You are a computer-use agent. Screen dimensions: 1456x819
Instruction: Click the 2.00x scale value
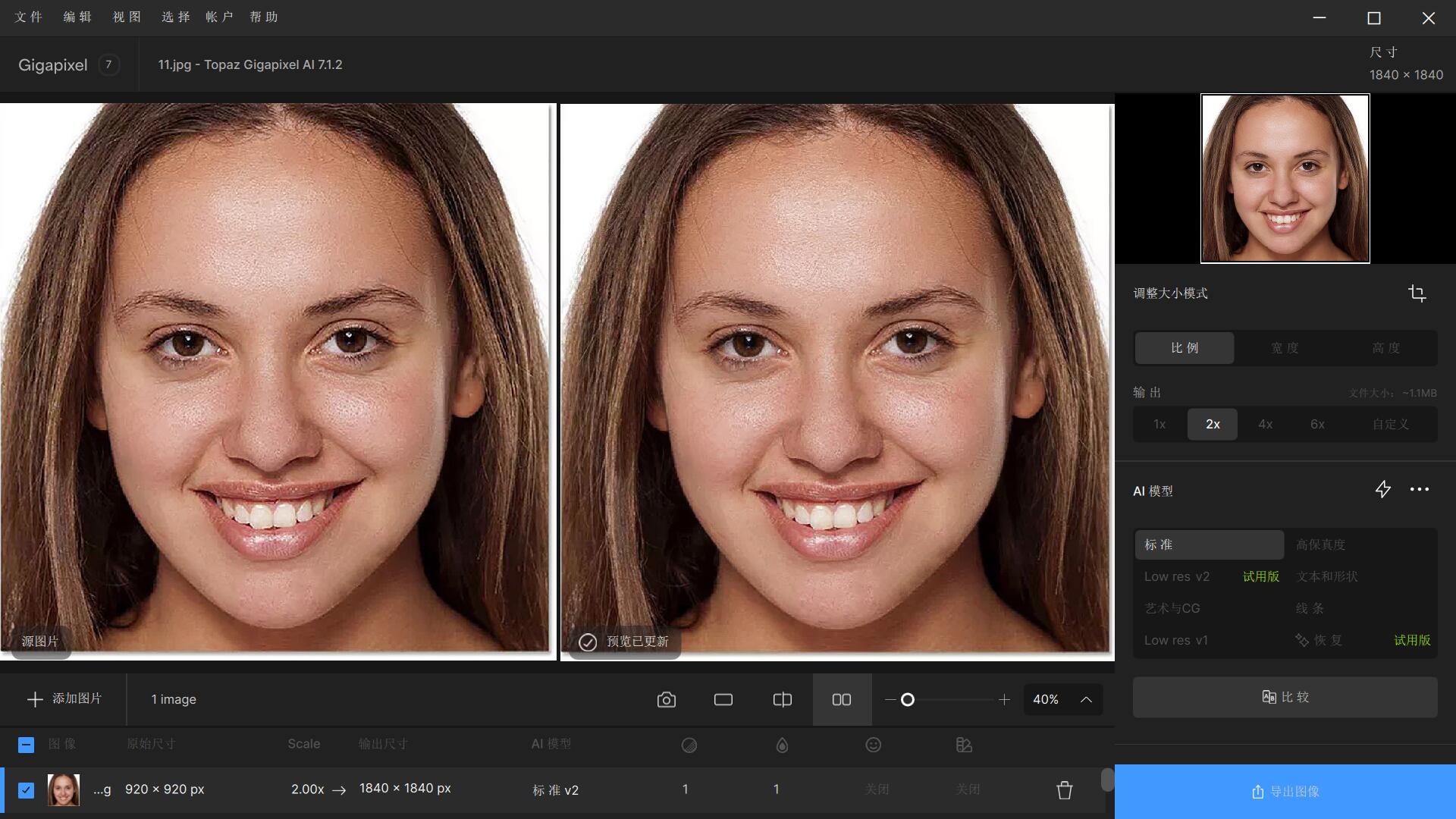[308, 789]
